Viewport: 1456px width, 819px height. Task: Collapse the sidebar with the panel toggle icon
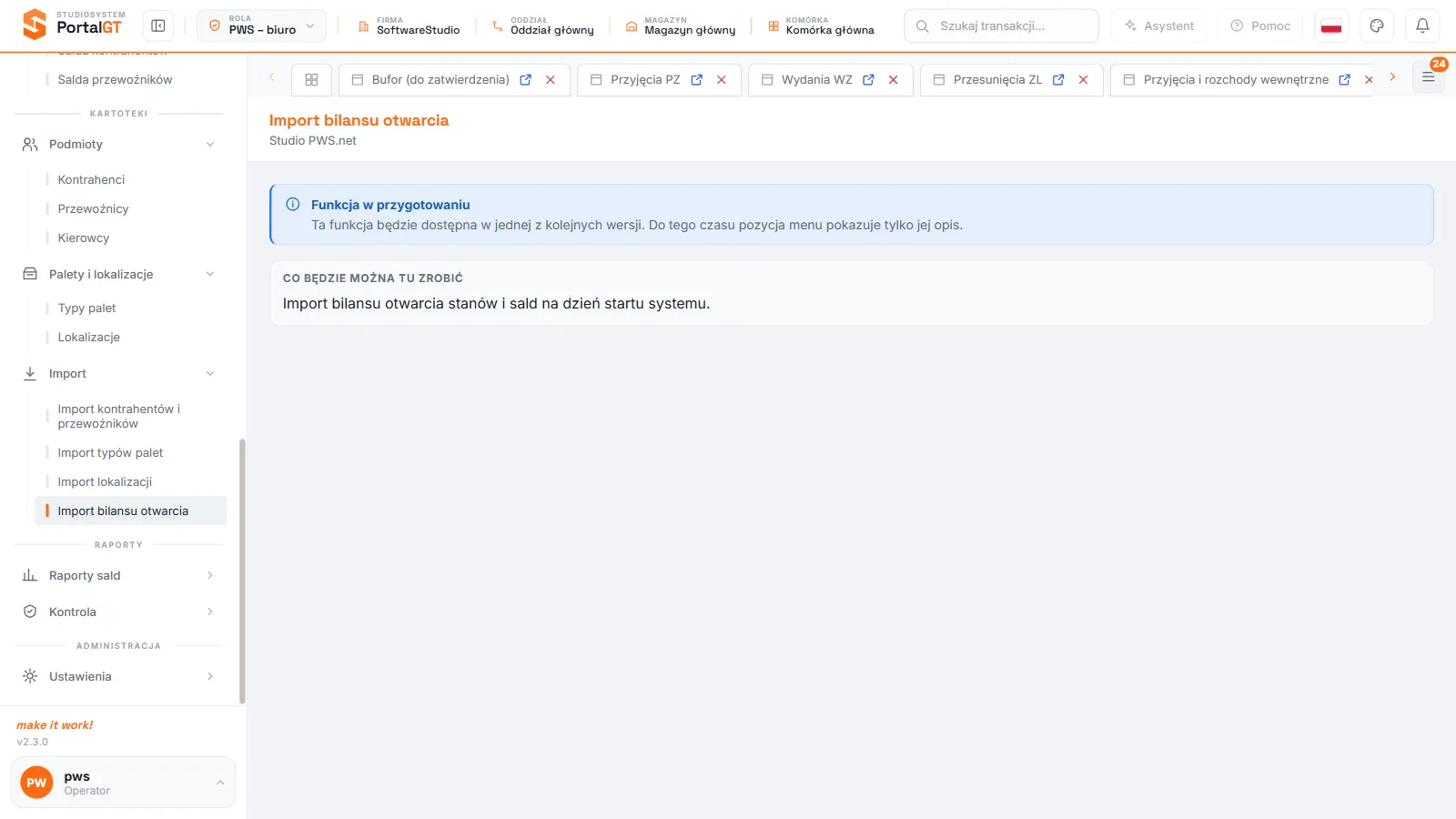[x=158, y=25]
